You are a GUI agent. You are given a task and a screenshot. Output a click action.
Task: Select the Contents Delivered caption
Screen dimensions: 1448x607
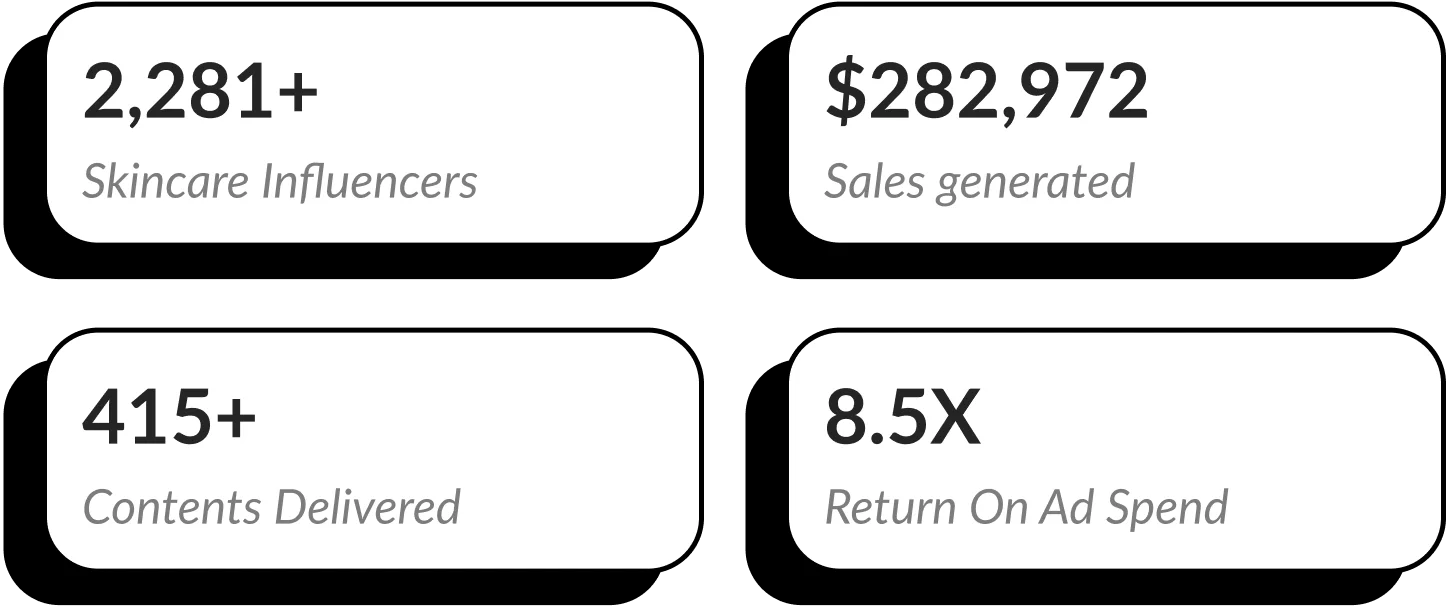pyautogui.click(x=271, y=507)
